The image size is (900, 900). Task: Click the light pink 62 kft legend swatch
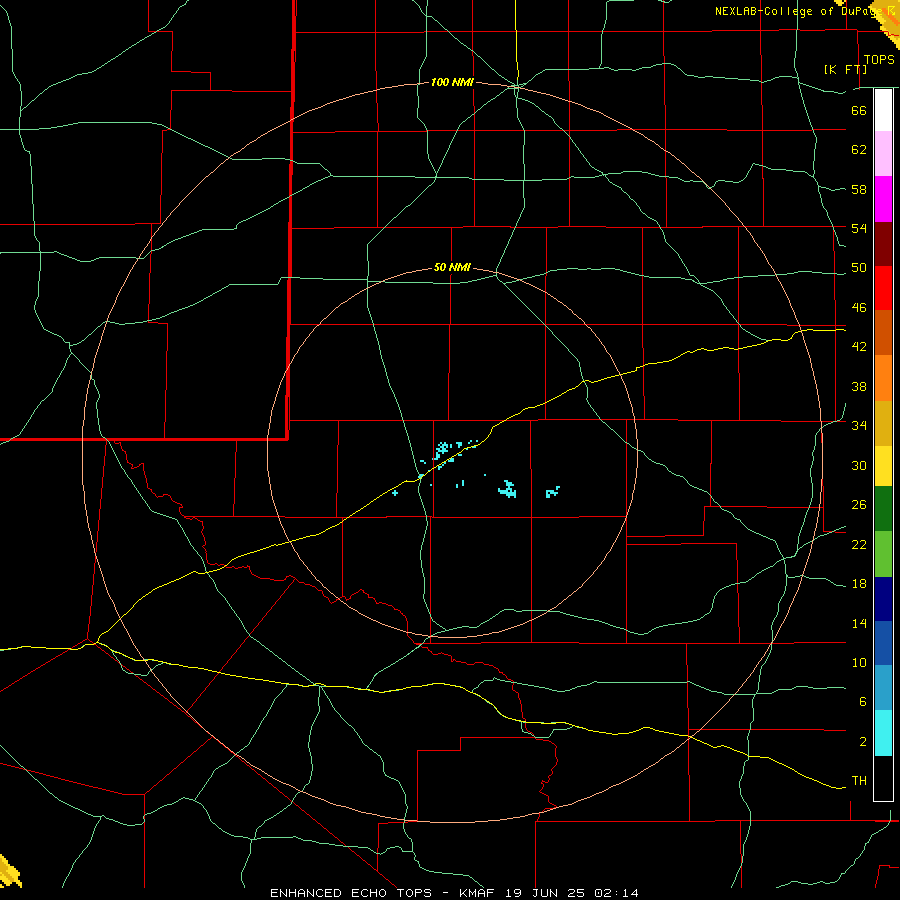point(883,153)
